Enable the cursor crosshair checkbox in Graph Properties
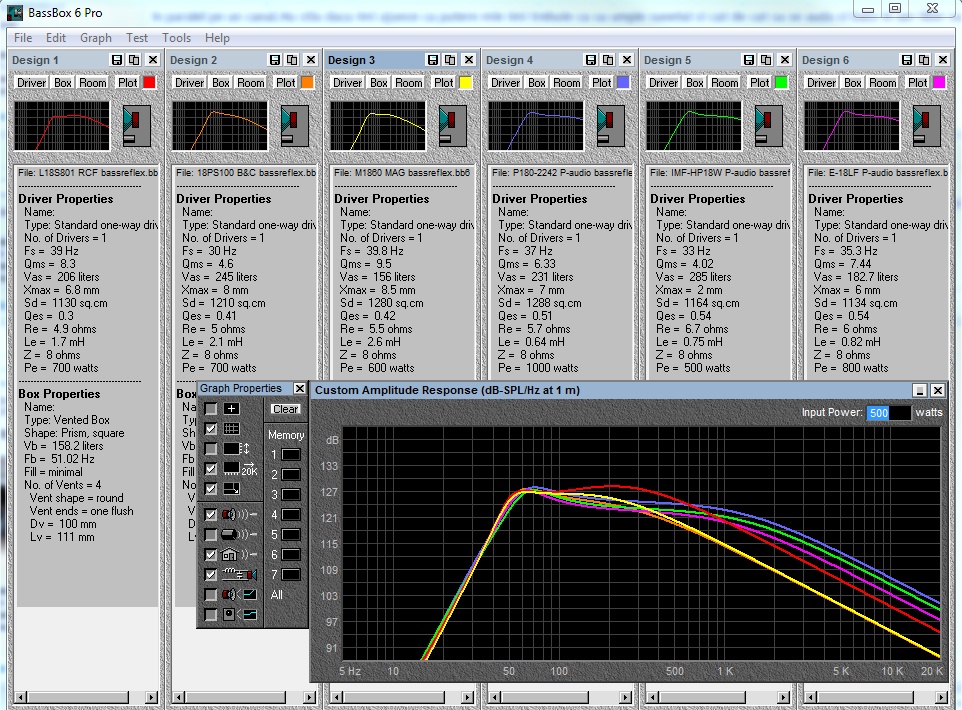 click(210, 409)
